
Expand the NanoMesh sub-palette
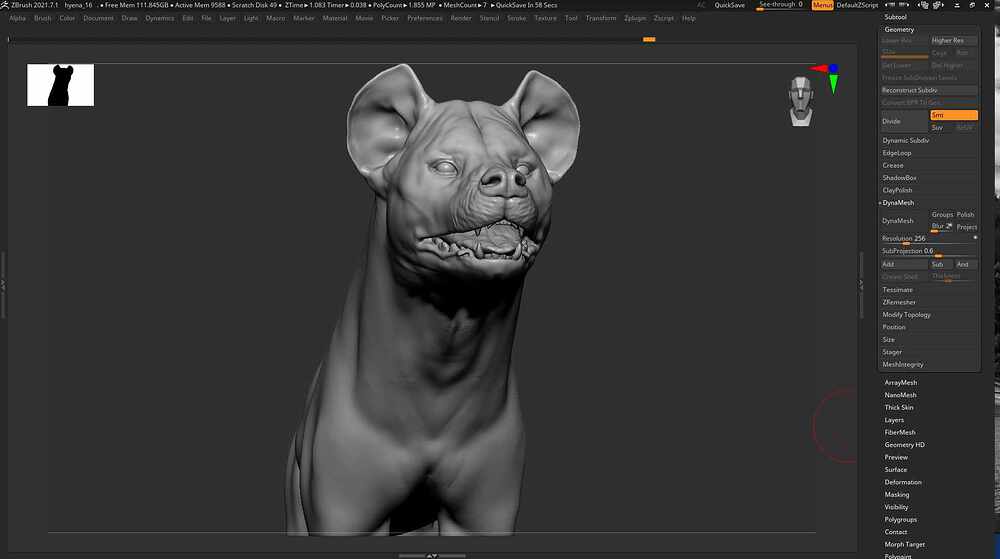901,395
